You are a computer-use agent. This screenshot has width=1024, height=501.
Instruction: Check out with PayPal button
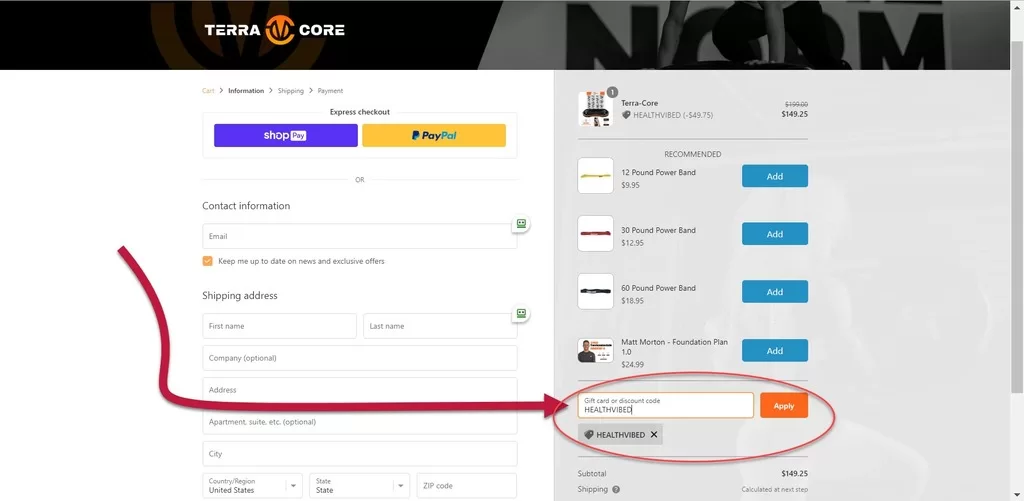[x=434, y=136]
